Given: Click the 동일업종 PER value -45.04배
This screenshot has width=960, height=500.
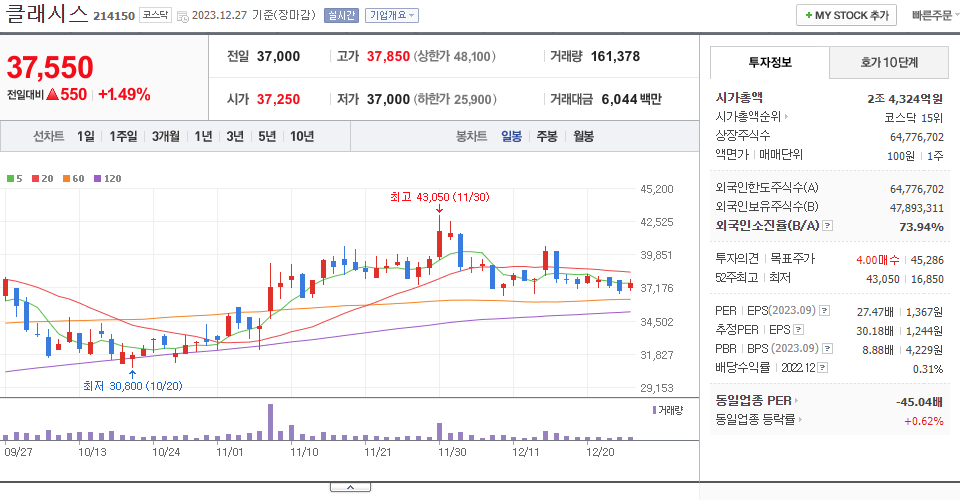Looking at the screenshot, I should click(919, 402).
